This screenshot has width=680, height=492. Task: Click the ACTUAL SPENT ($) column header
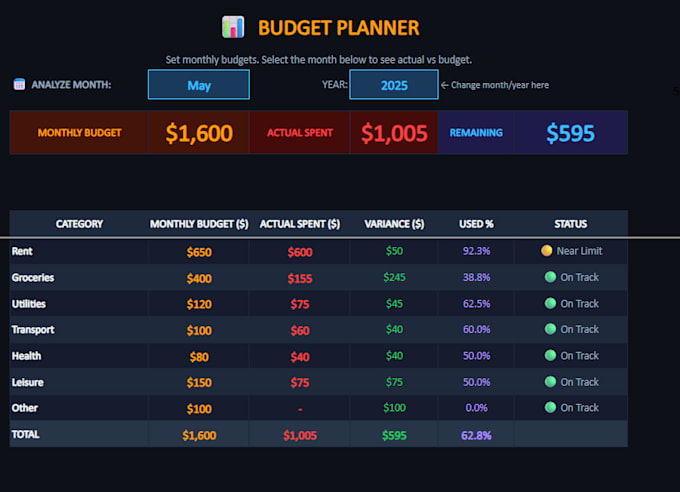point(300,224)
